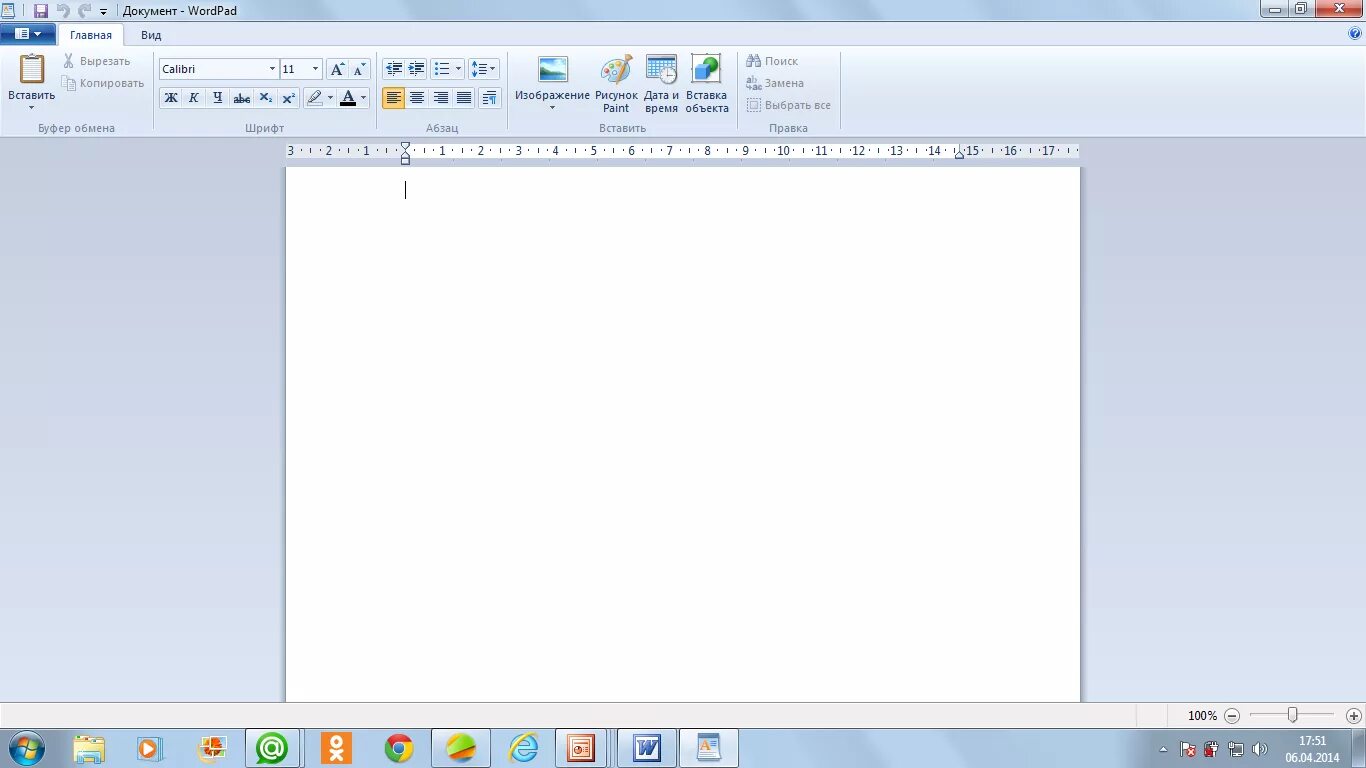
Task: Toggle bold (Ж) formatting
Action: point(171,97)
